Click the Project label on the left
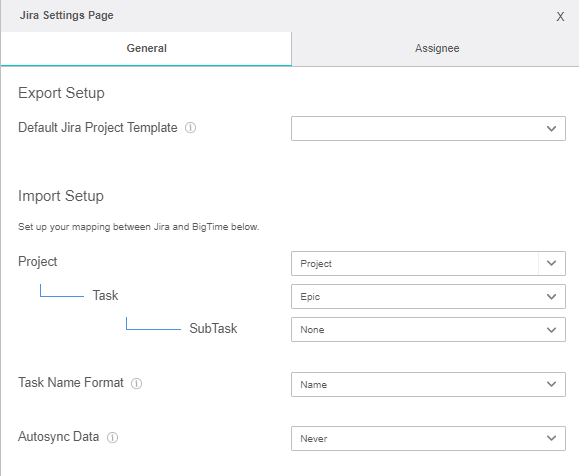The height and width of the screenshot is (476, 579). coord(38,262)
